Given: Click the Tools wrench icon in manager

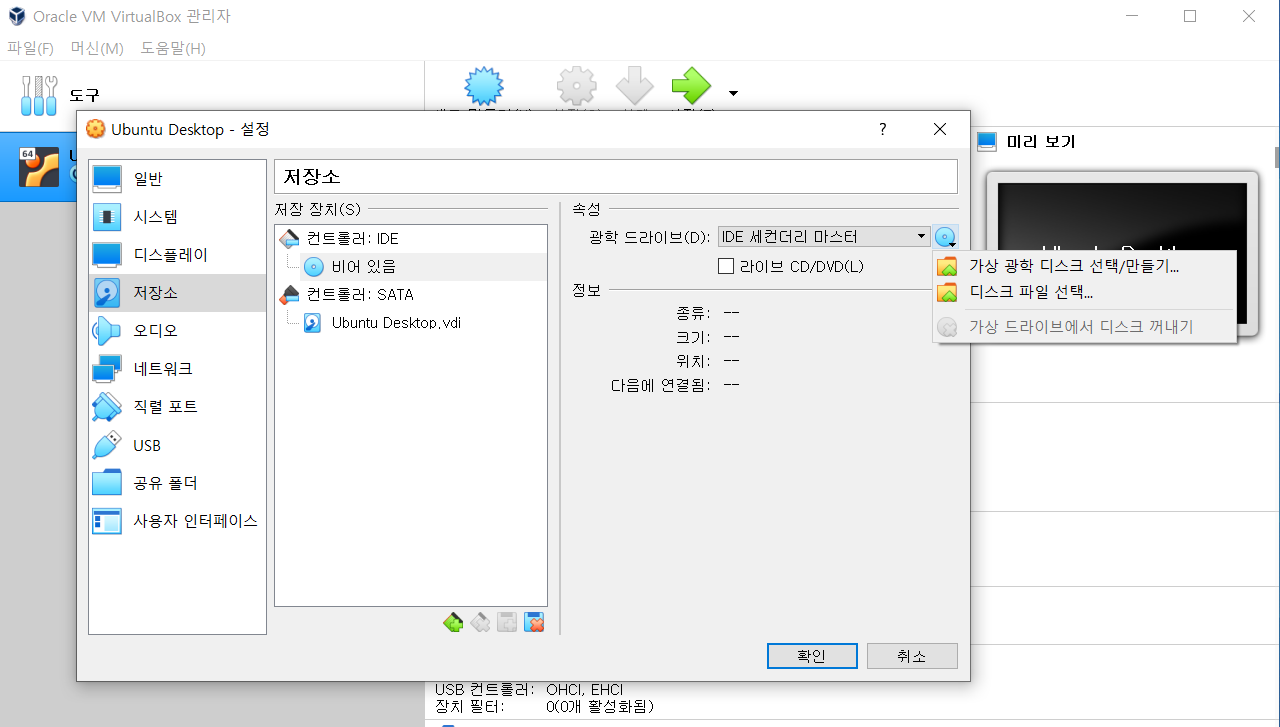Looking at the screenshot, I should point(40,95).
